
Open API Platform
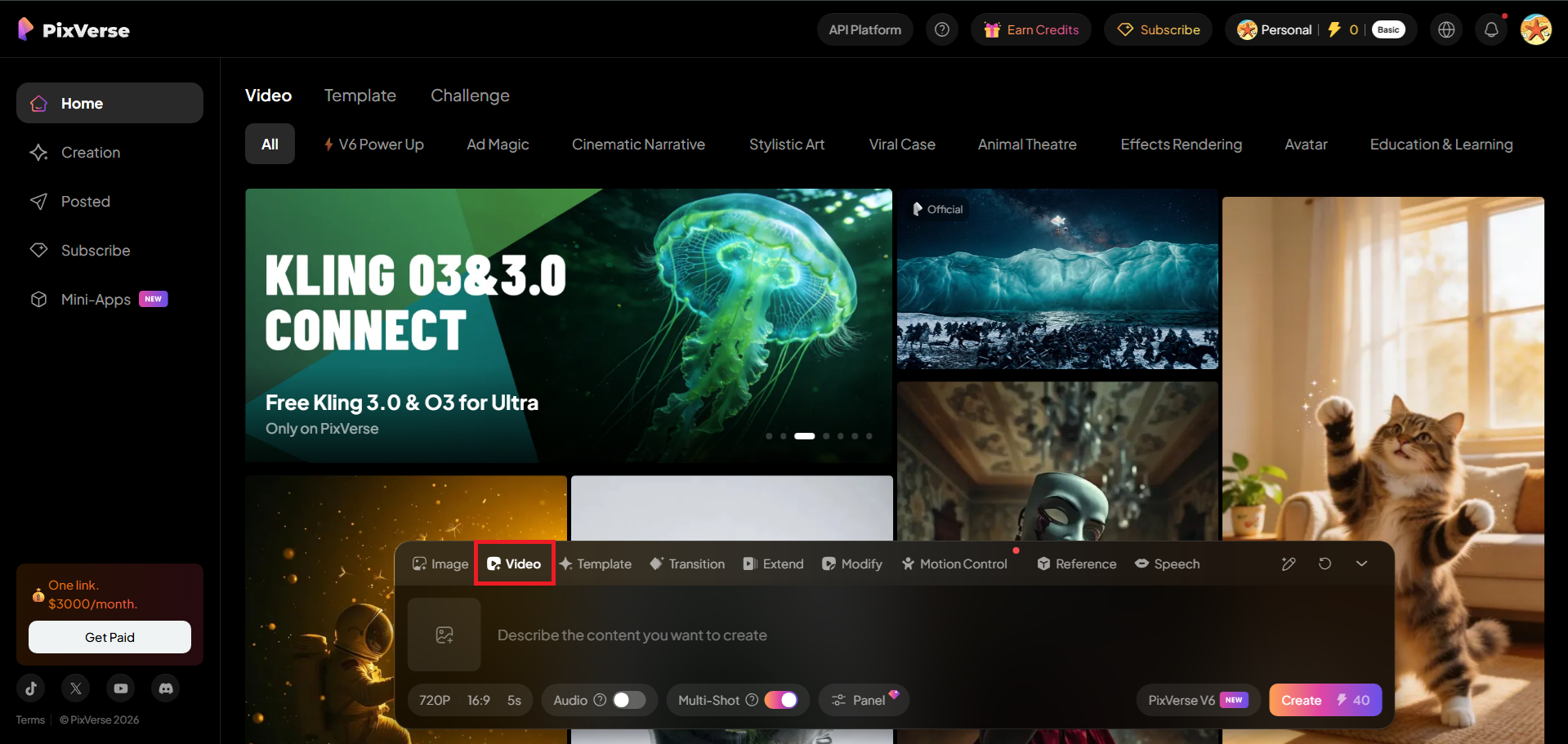[x=865, y=29]
